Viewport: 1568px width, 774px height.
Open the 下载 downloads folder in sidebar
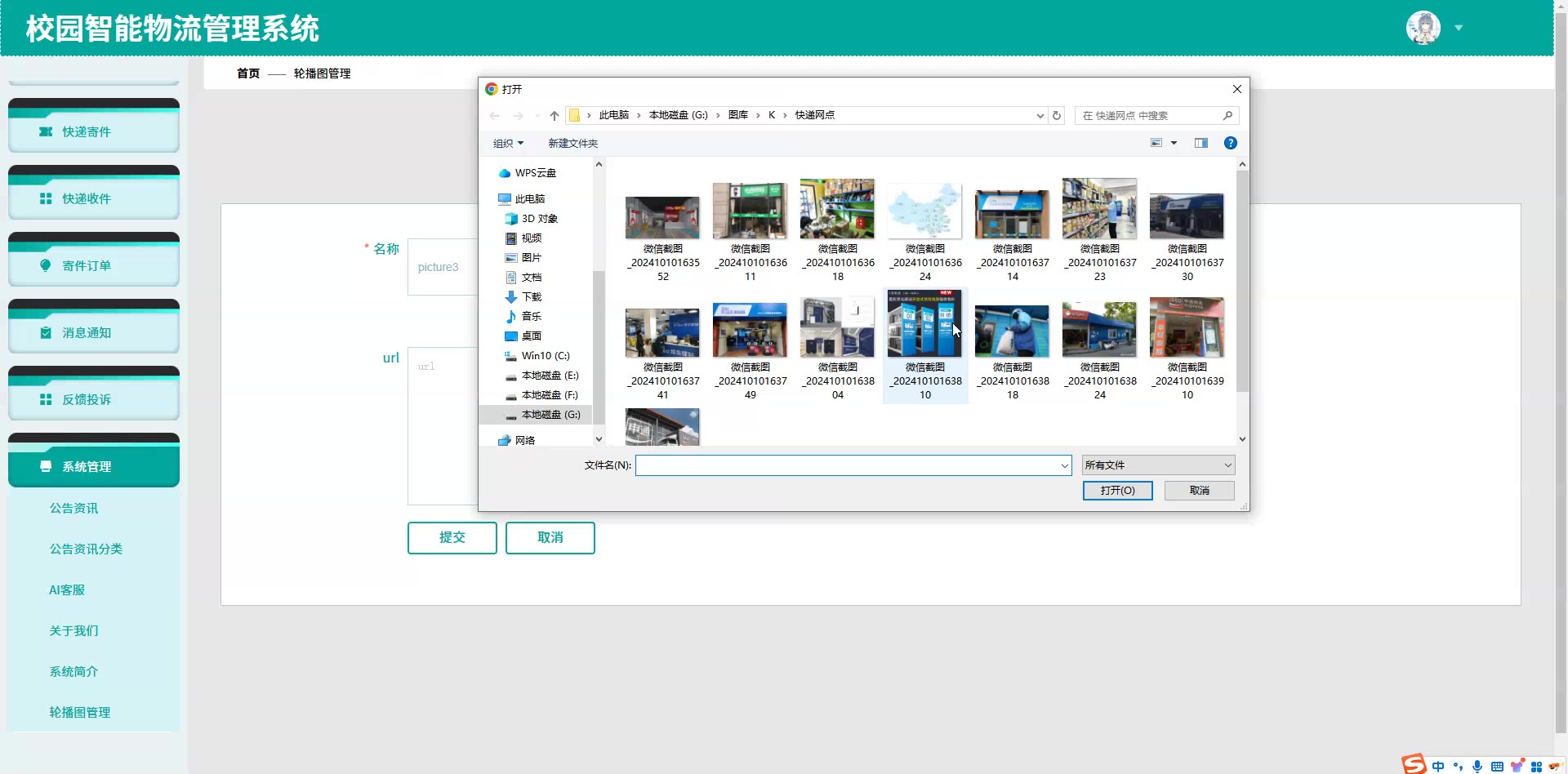(531, 297)
